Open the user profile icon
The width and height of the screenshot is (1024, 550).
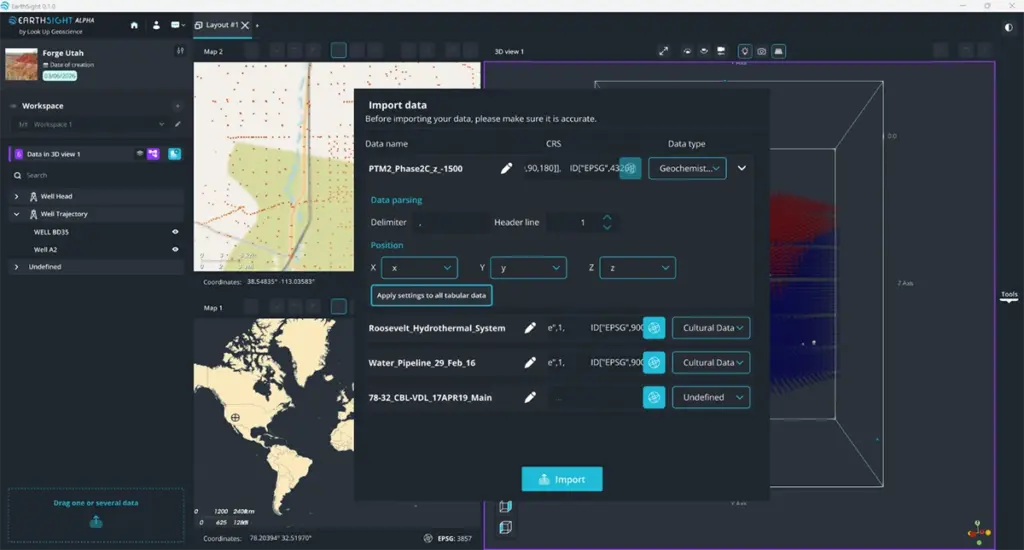click(x=156, y=25)
